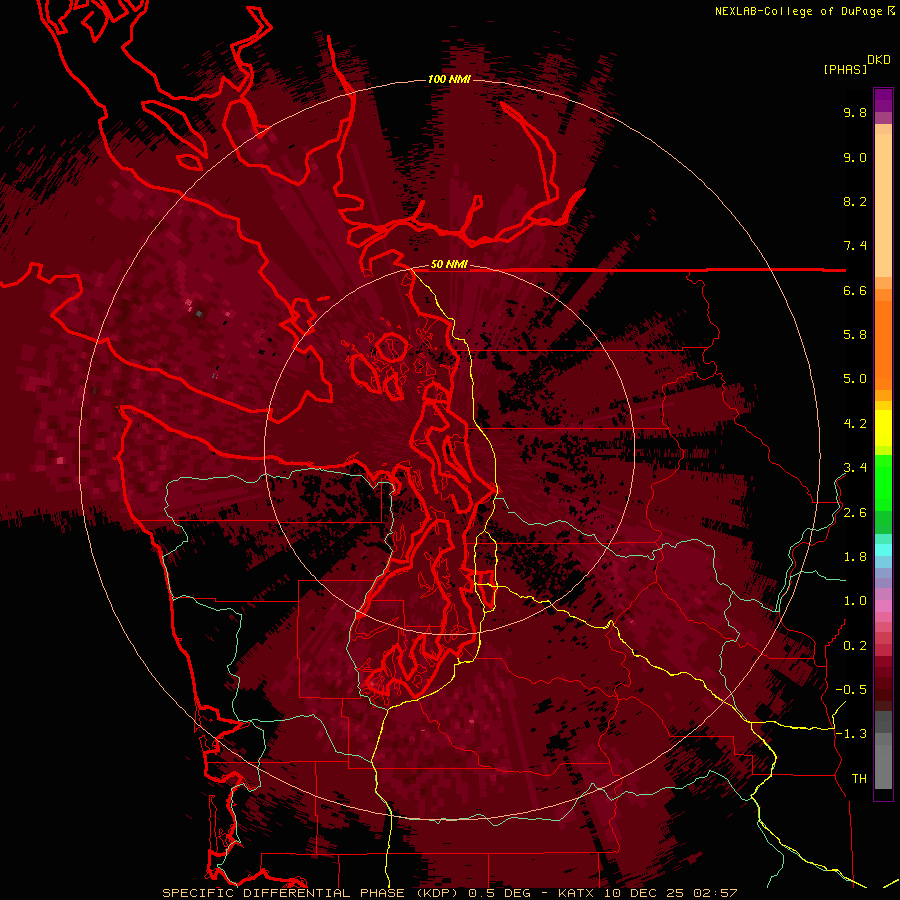Click the NEXLAB-College of DuPage label

[798, 11]
